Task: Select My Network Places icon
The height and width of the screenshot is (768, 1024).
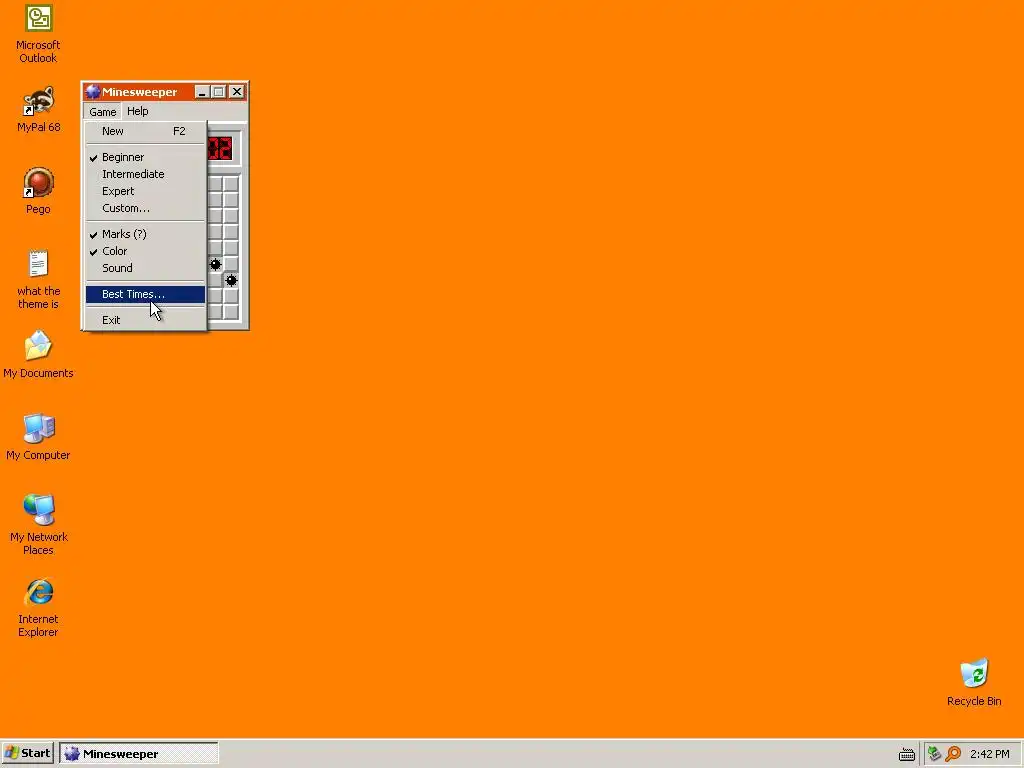Action: tap(38, 525)
